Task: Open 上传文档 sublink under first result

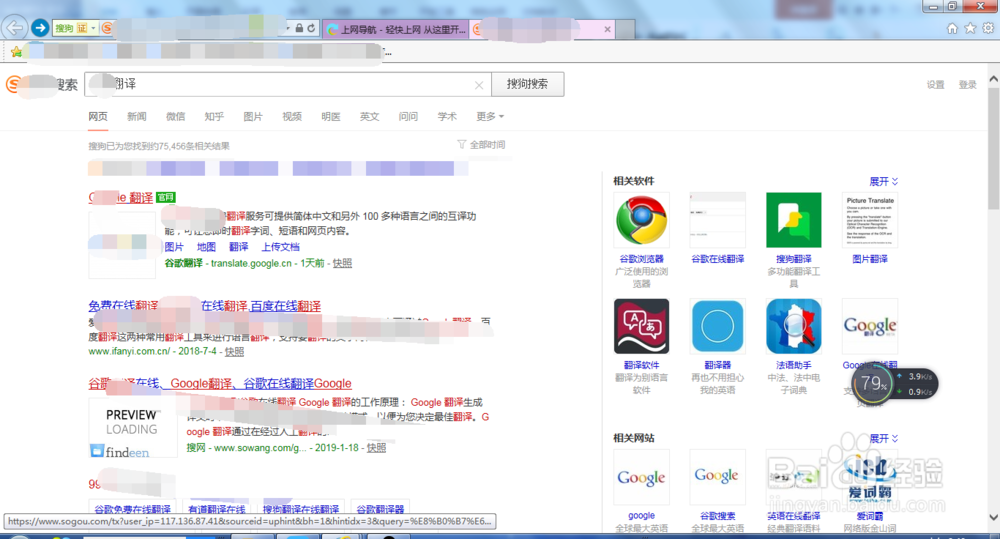Action: [280, 247]
